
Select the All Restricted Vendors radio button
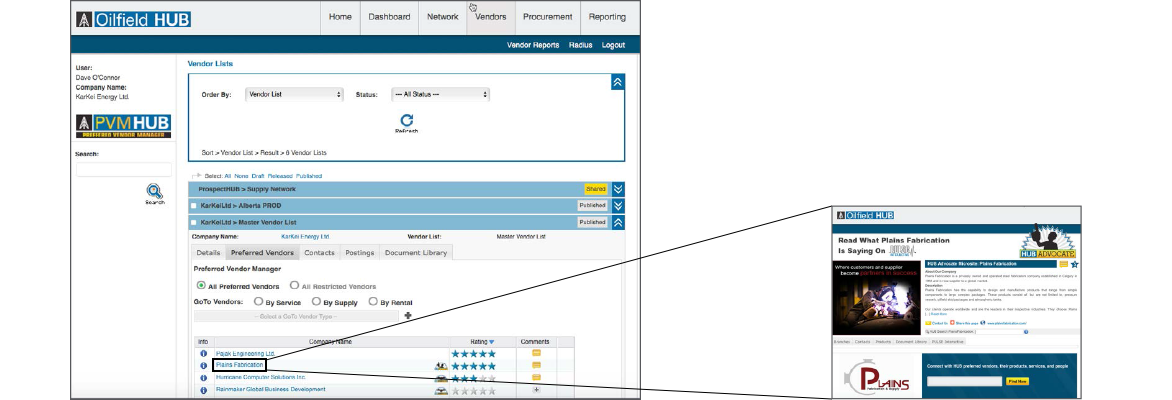point(294,286)
